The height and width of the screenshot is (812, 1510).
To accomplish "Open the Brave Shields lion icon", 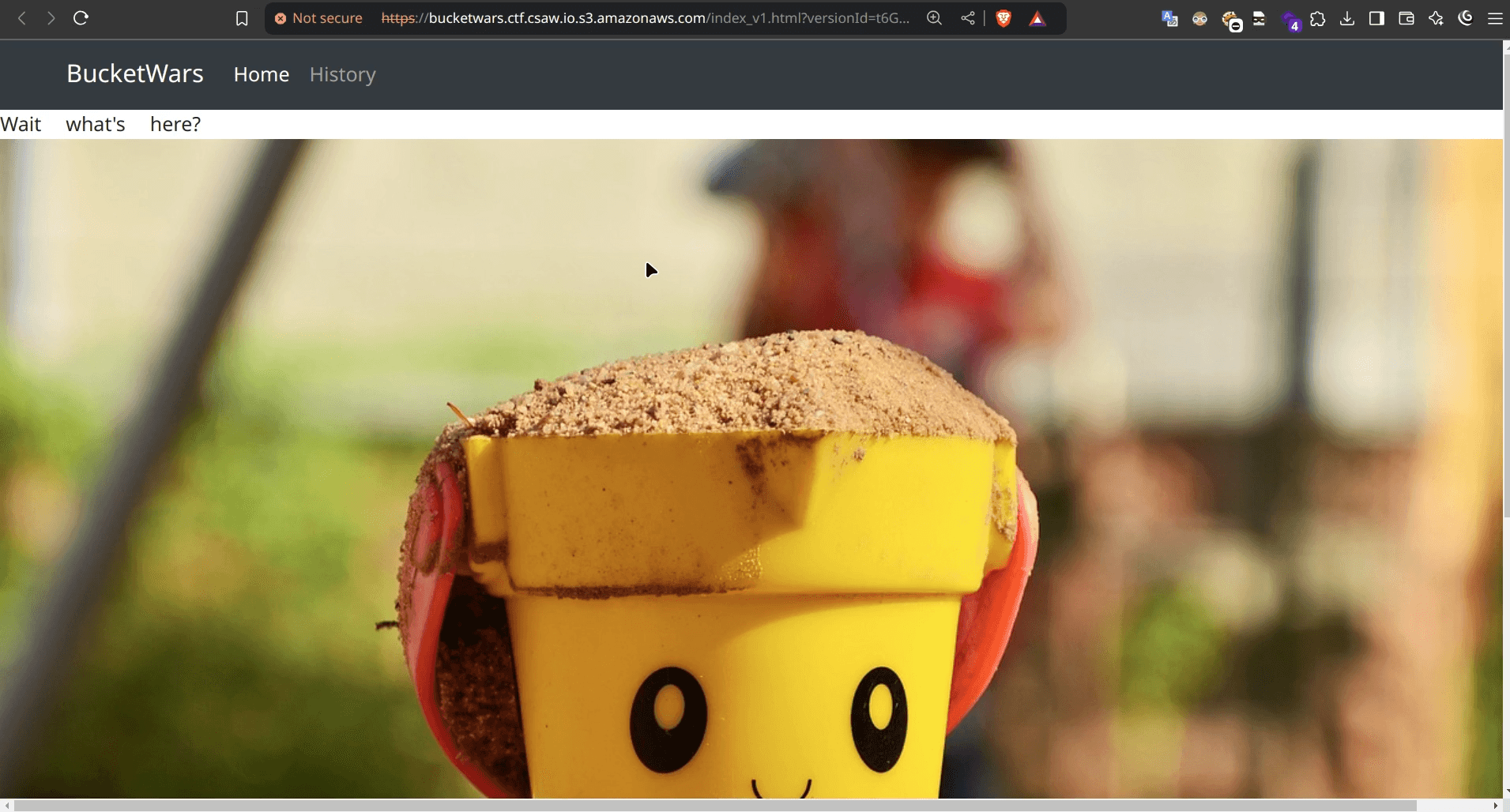I will click(1004, 18).
